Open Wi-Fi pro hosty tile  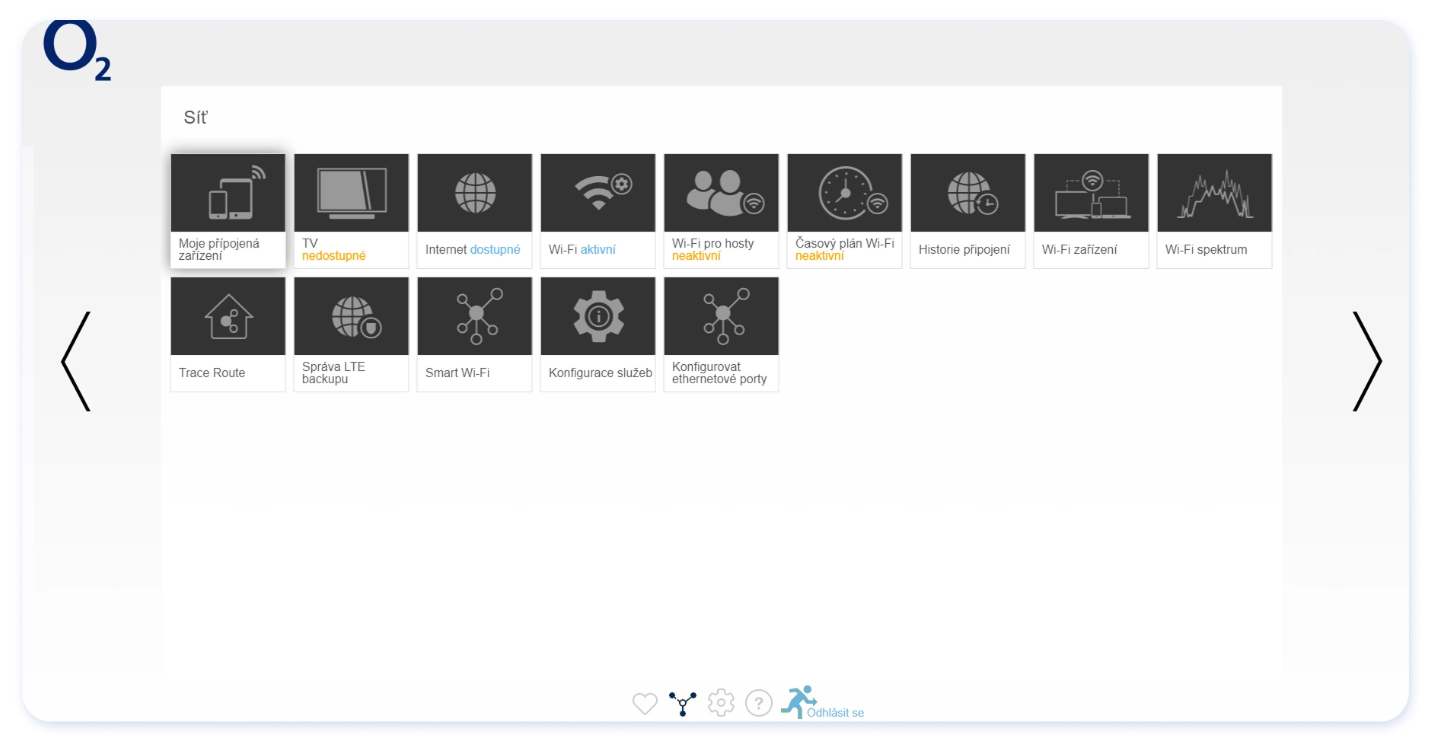coord(721,210)
